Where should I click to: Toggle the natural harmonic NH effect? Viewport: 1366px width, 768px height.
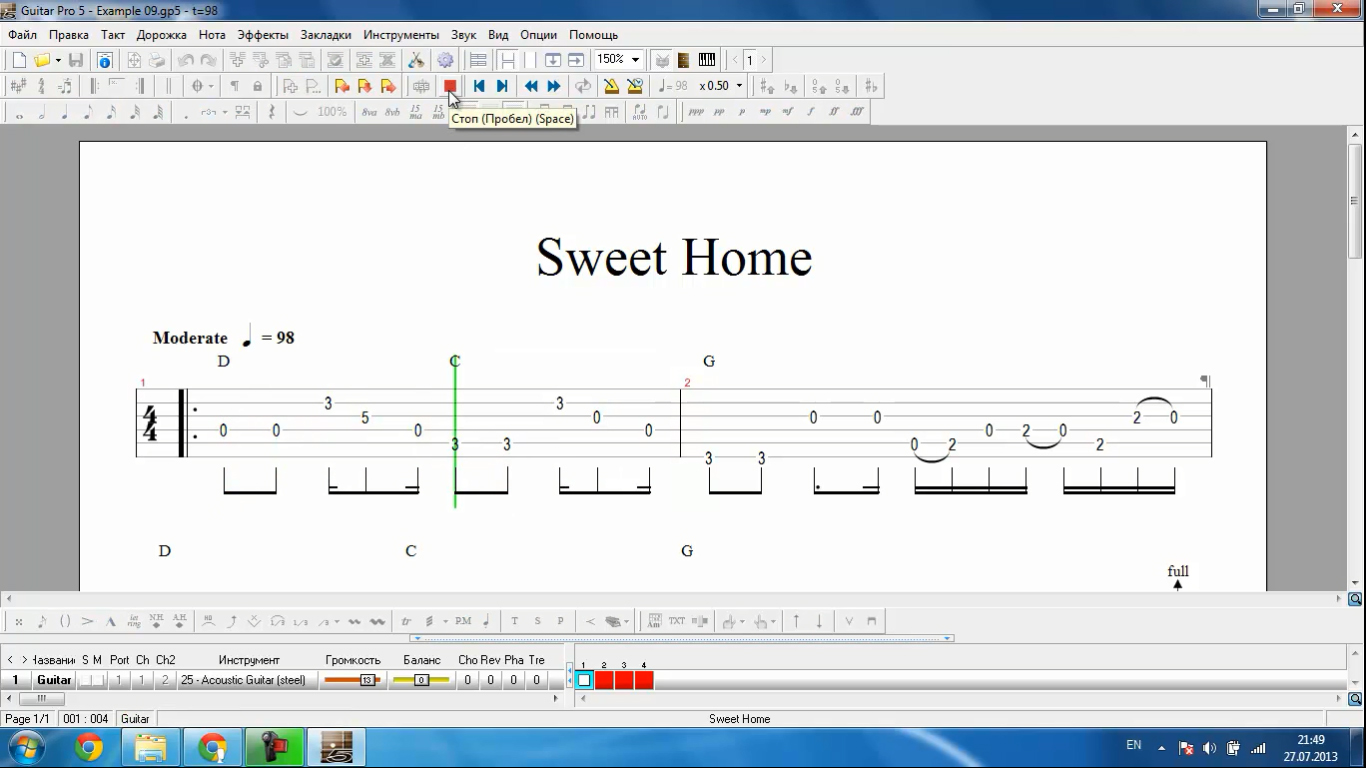tap(157, 621)
